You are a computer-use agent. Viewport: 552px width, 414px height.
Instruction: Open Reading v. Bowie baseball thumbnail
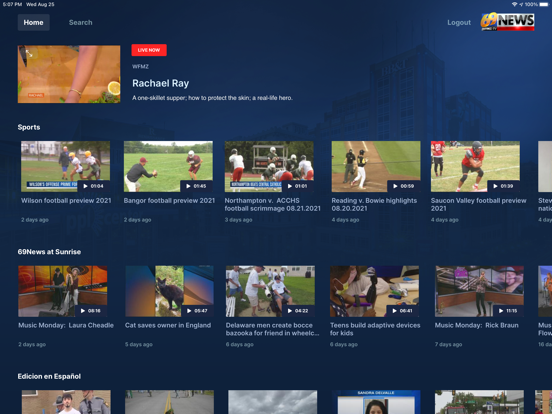tap(376, 167)
